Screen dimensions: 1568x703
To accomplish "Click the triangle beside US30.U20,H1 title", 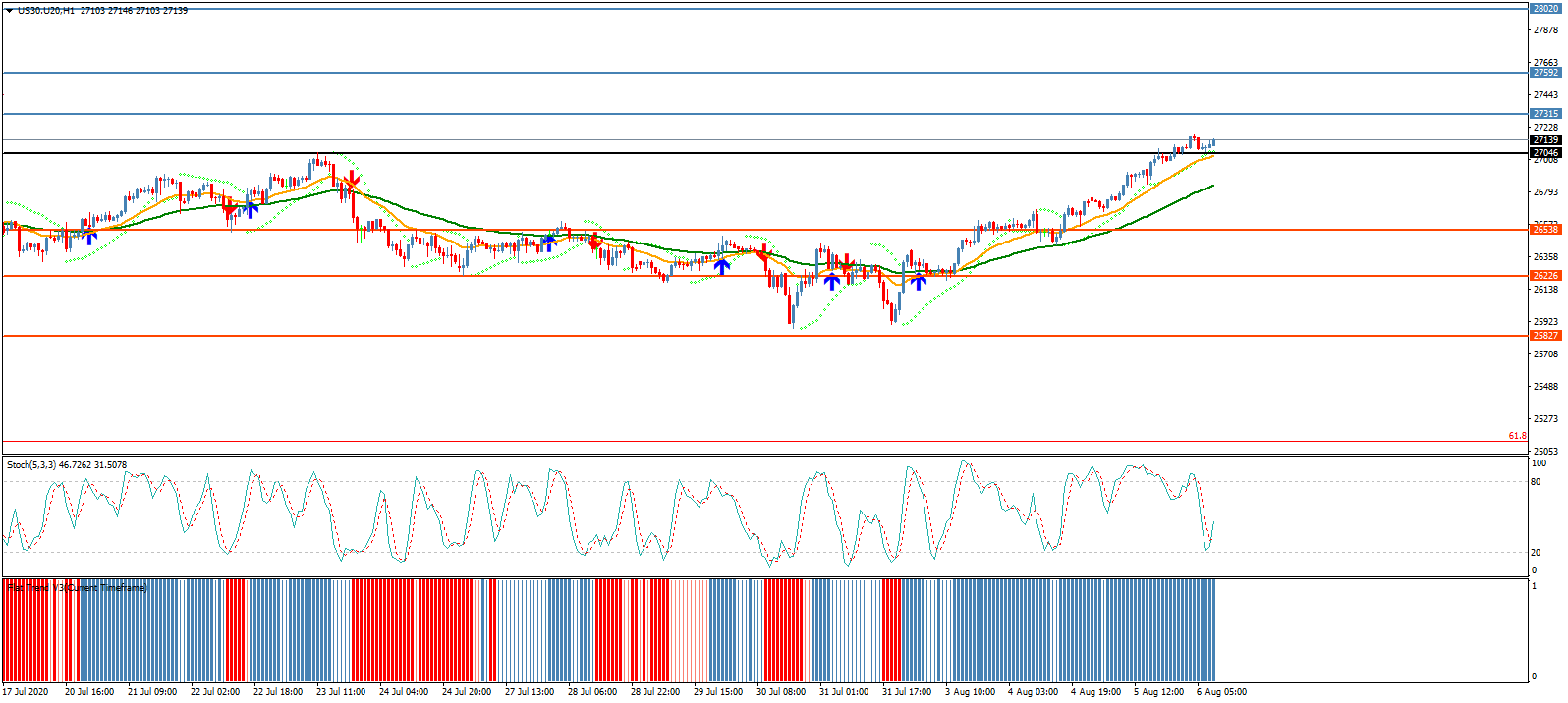I will [10, 10].
